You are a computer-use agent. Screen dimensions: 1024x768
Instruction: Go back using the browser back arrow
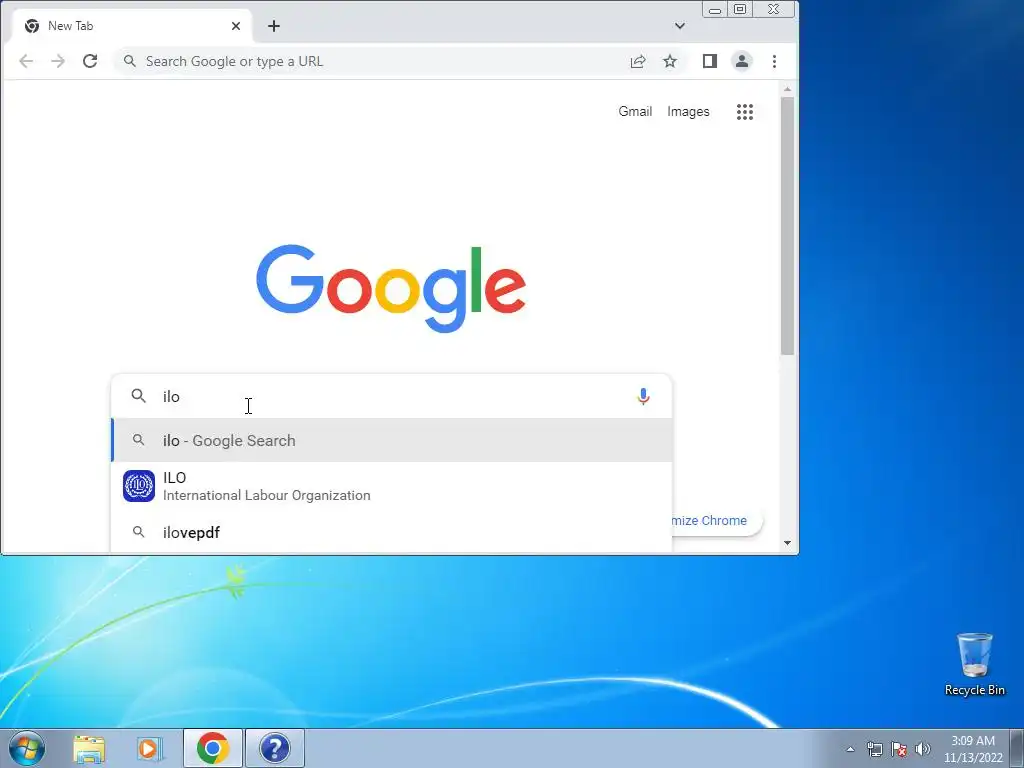pyautogui.click(x=26, y=61)
